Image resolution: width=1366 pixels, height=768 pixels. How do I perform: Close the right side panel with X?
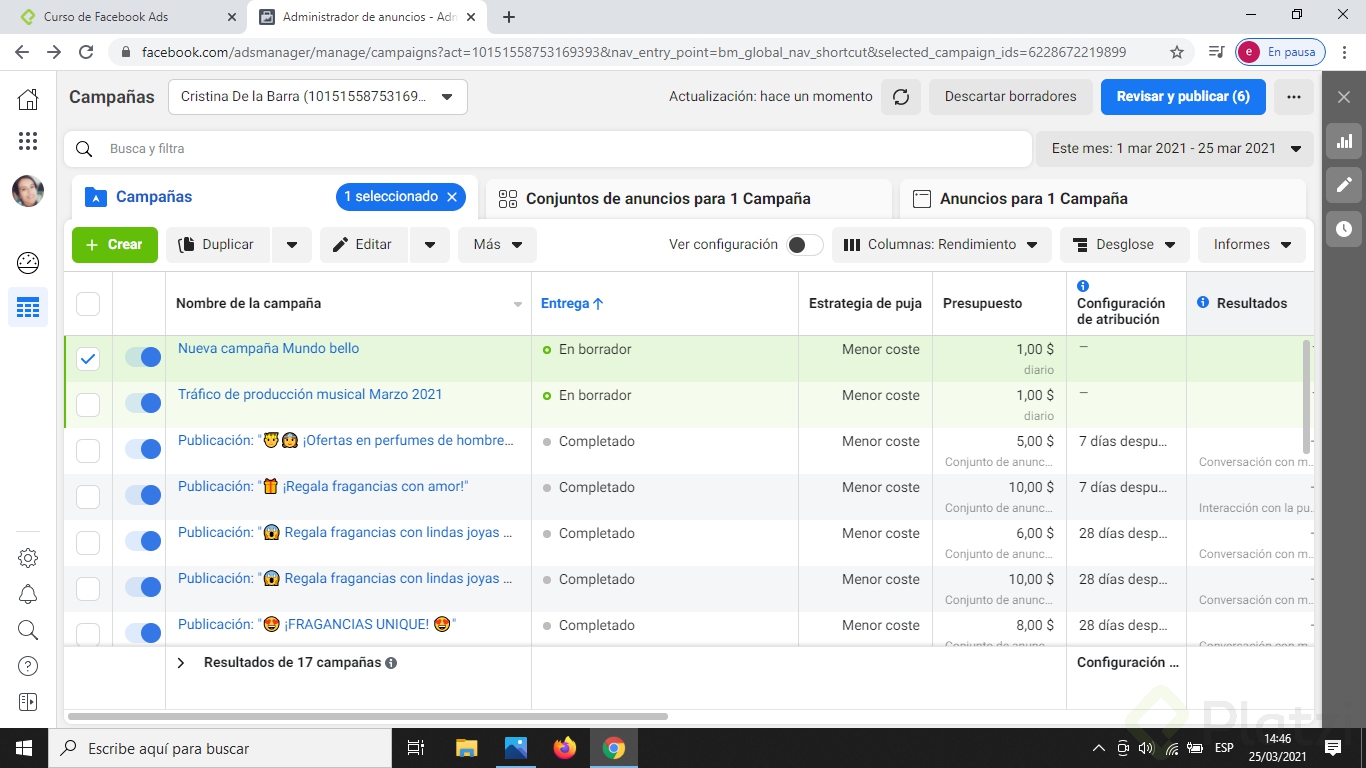coord(1344,97)
